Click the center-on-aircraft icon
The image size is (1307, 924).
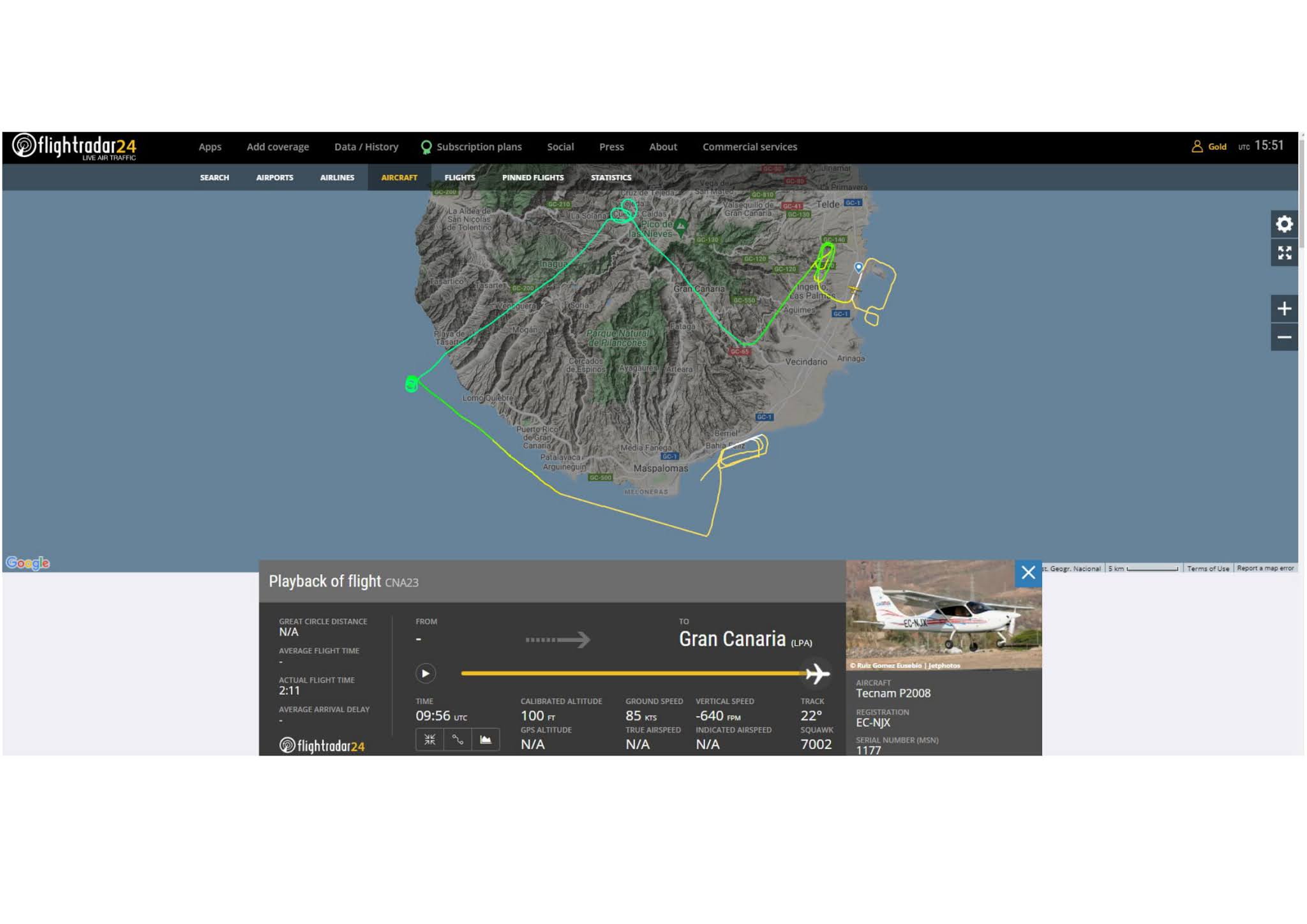click(x=429, y=739)
